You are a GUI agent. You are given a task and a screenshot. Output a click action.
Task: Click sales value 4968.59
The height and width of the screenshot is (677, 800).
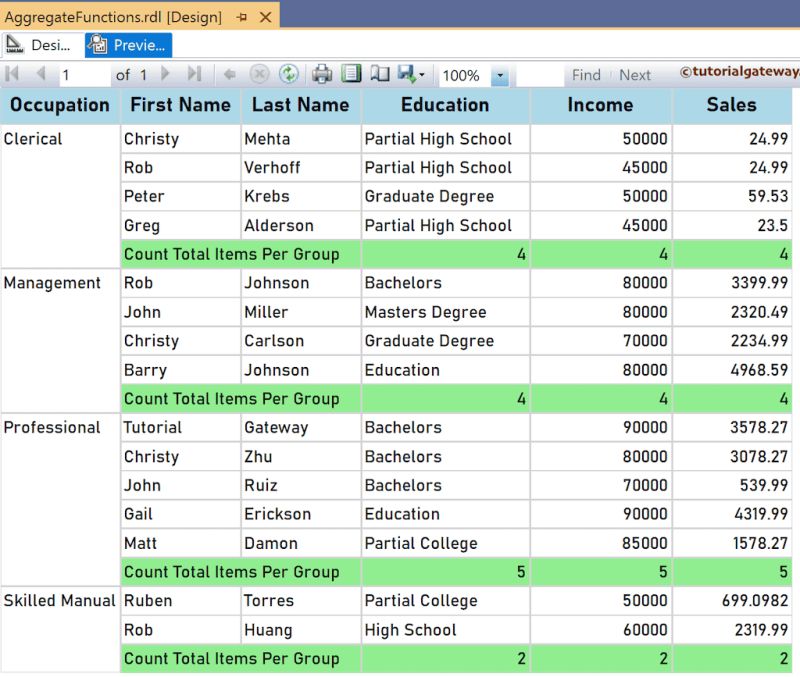click(732, 370)
